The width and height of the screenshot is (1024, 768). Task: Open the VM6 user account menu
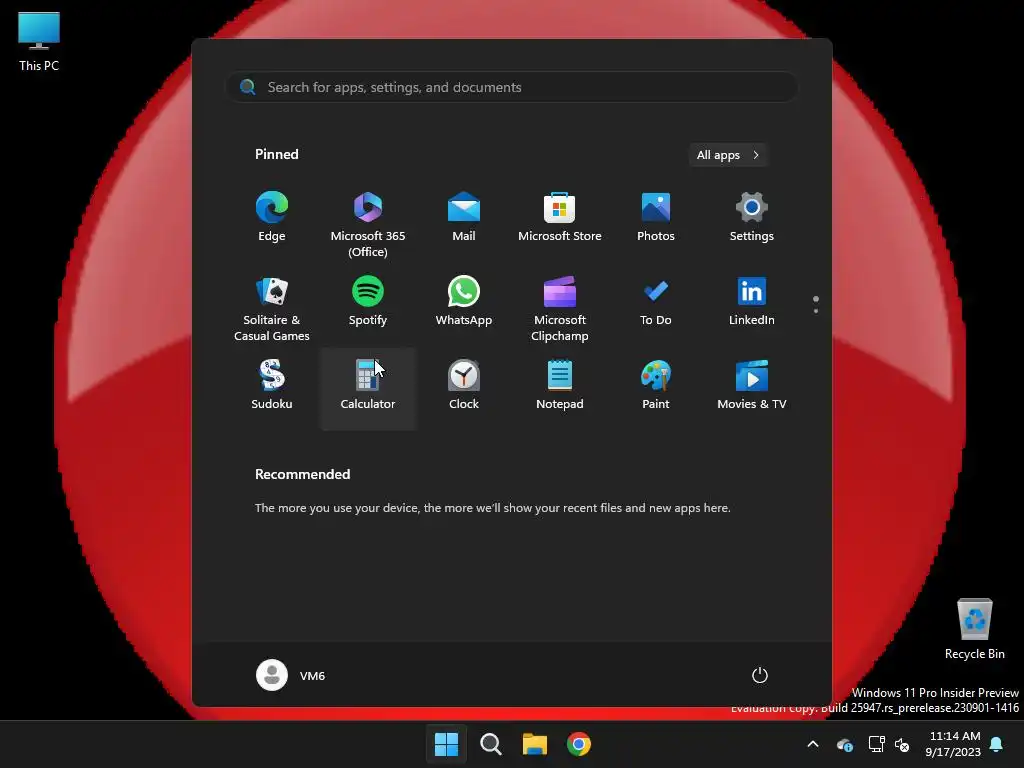[x=291, y=675]
